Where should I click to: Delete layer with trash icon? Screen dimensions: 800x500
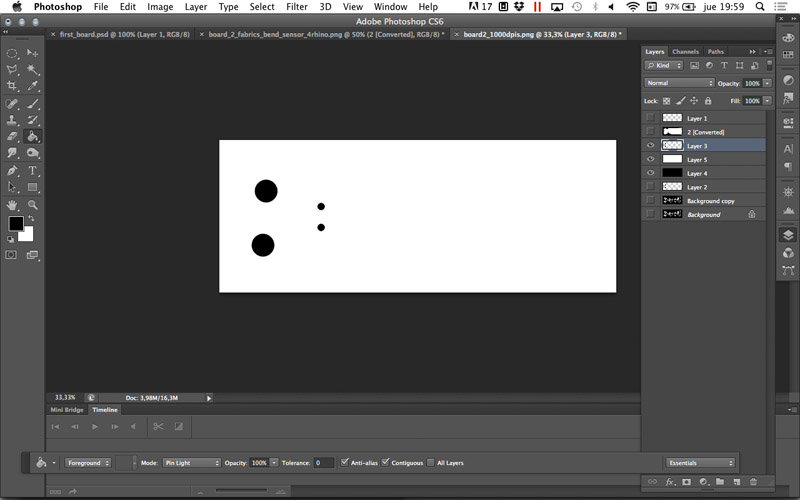(754, 482)
